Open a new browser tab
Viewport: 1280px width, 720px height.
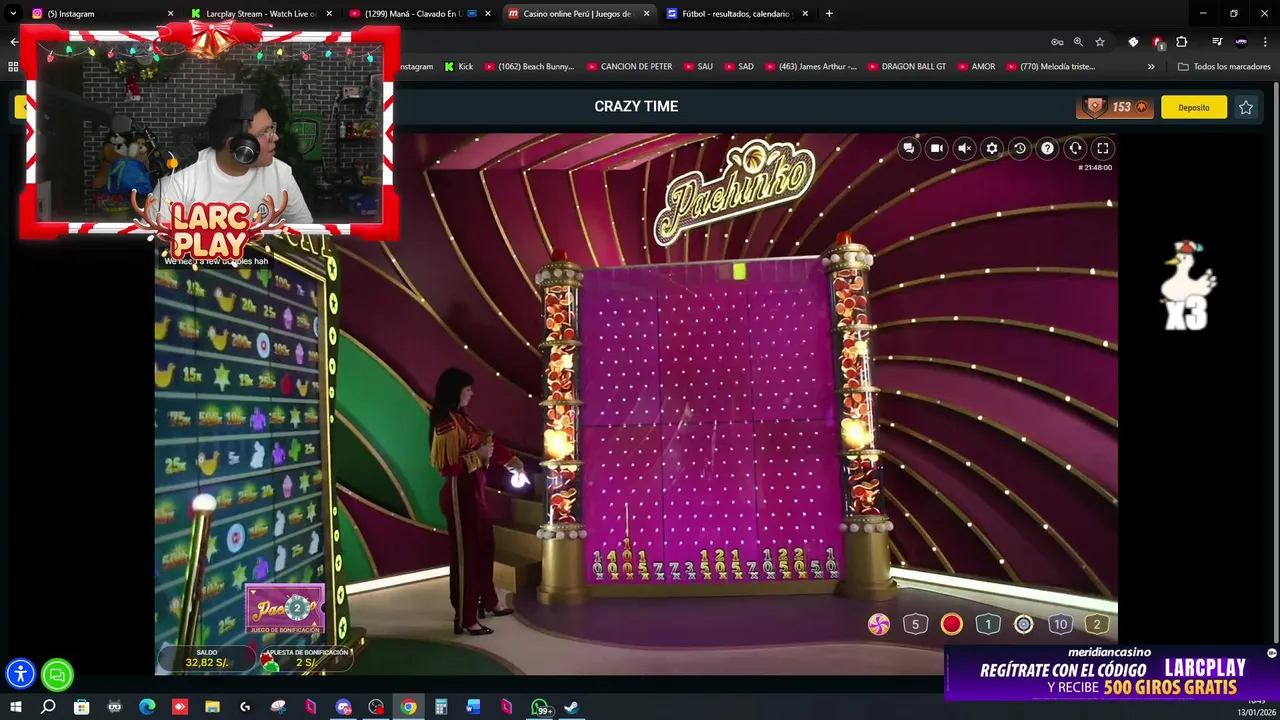pyautogui.click(x=829, y=14)
